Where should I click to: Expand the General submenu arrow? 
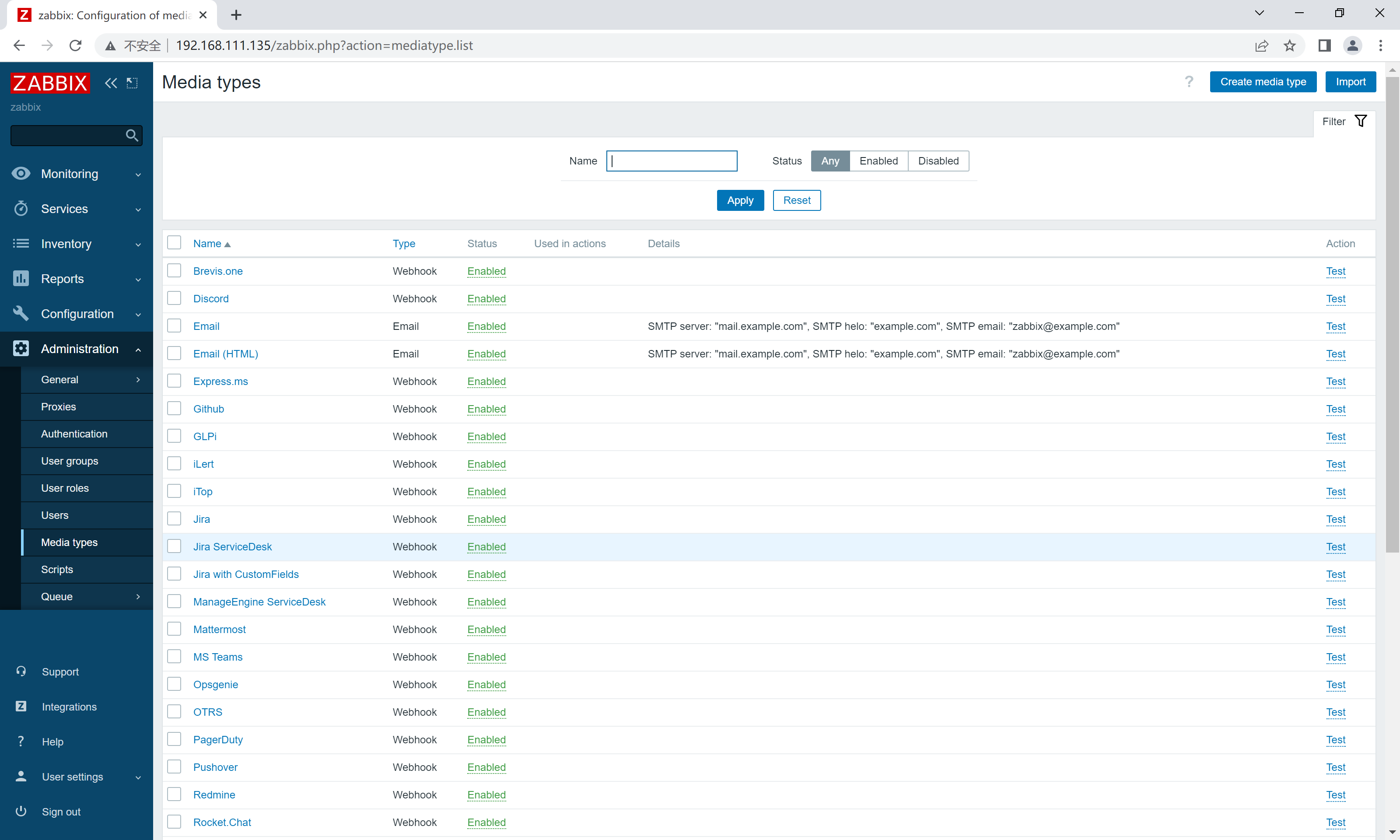138,379
